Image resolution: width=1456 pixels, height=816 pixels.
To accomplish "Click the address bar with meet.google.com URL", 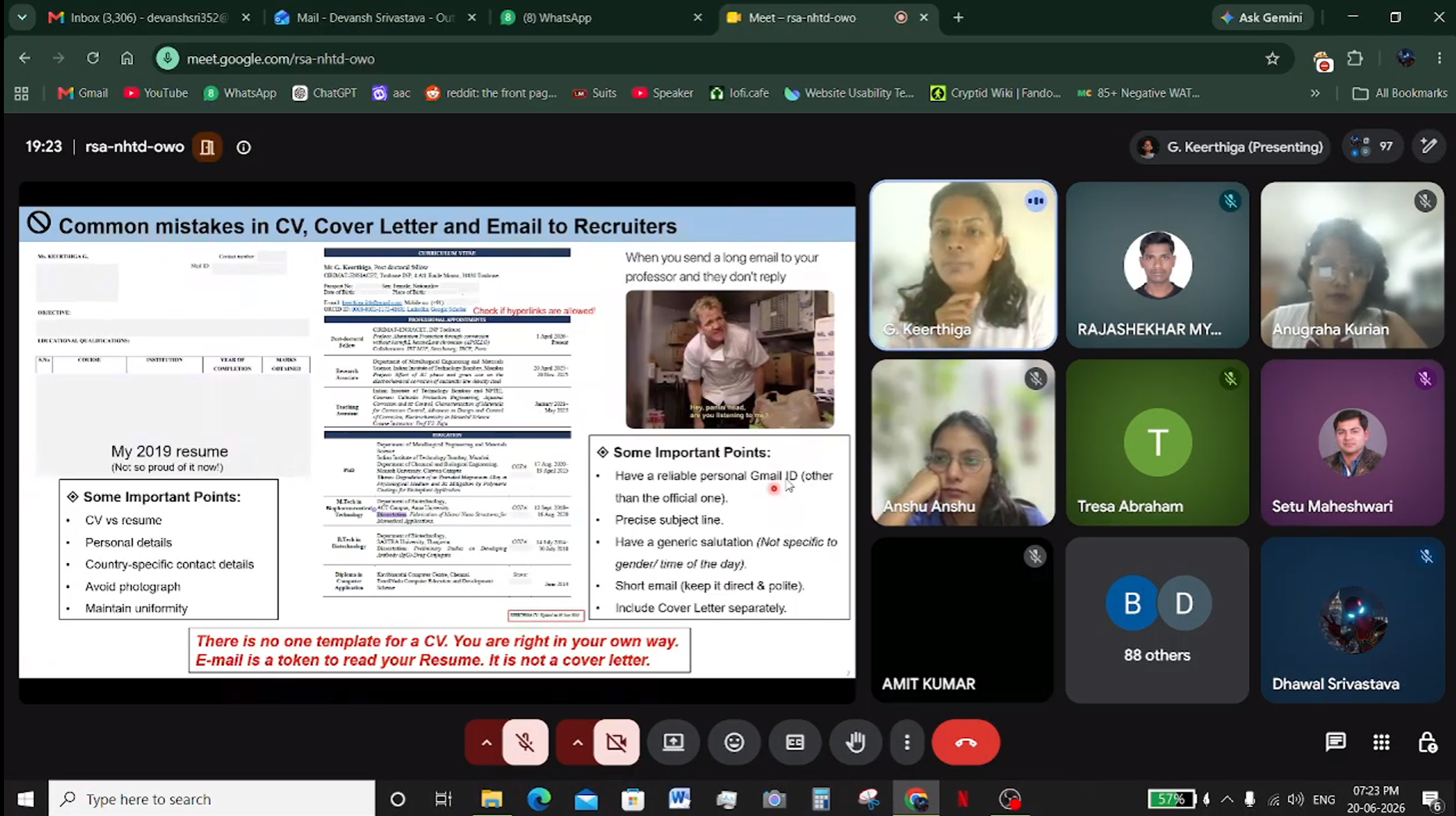I will 703,59.
